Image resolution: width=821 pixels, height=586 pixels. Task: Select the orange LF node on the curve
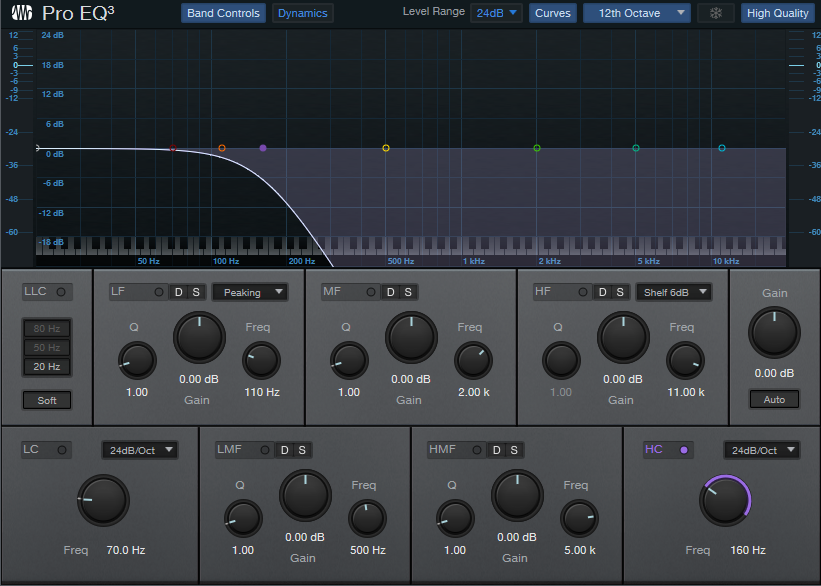pos(222,149)
